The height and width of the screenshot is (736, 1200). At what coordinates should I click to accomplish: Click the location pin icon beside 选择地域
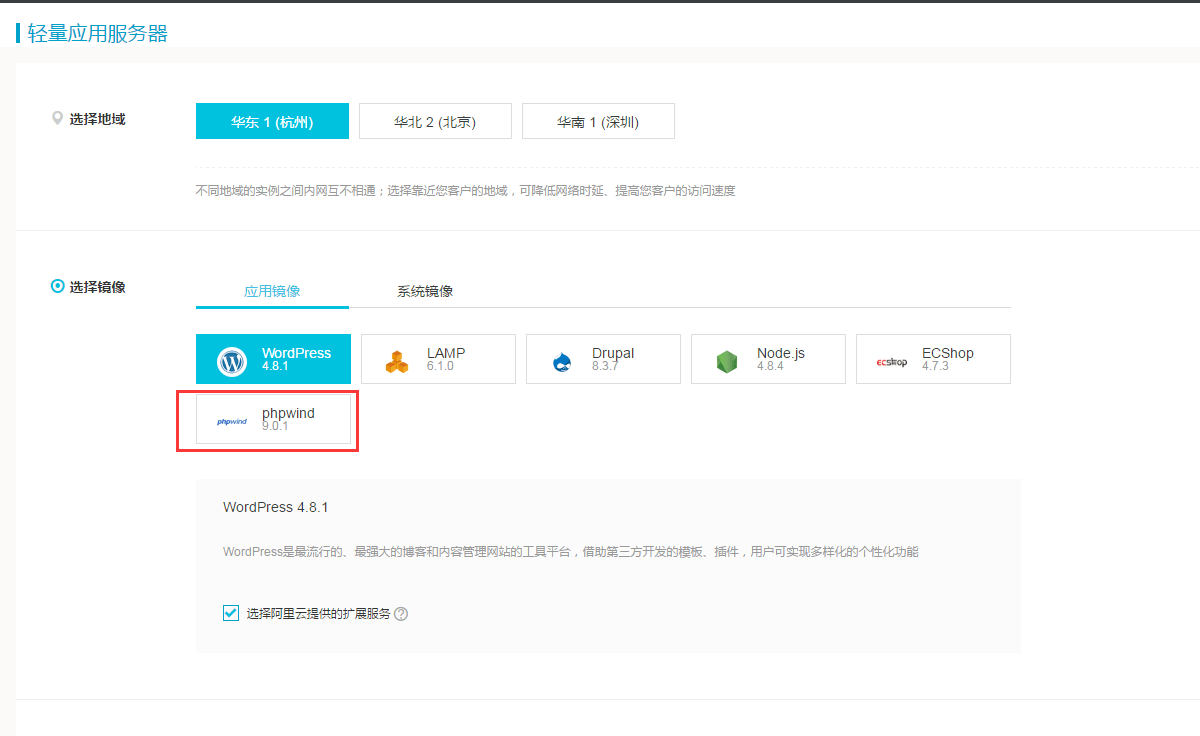click(57, 118)
